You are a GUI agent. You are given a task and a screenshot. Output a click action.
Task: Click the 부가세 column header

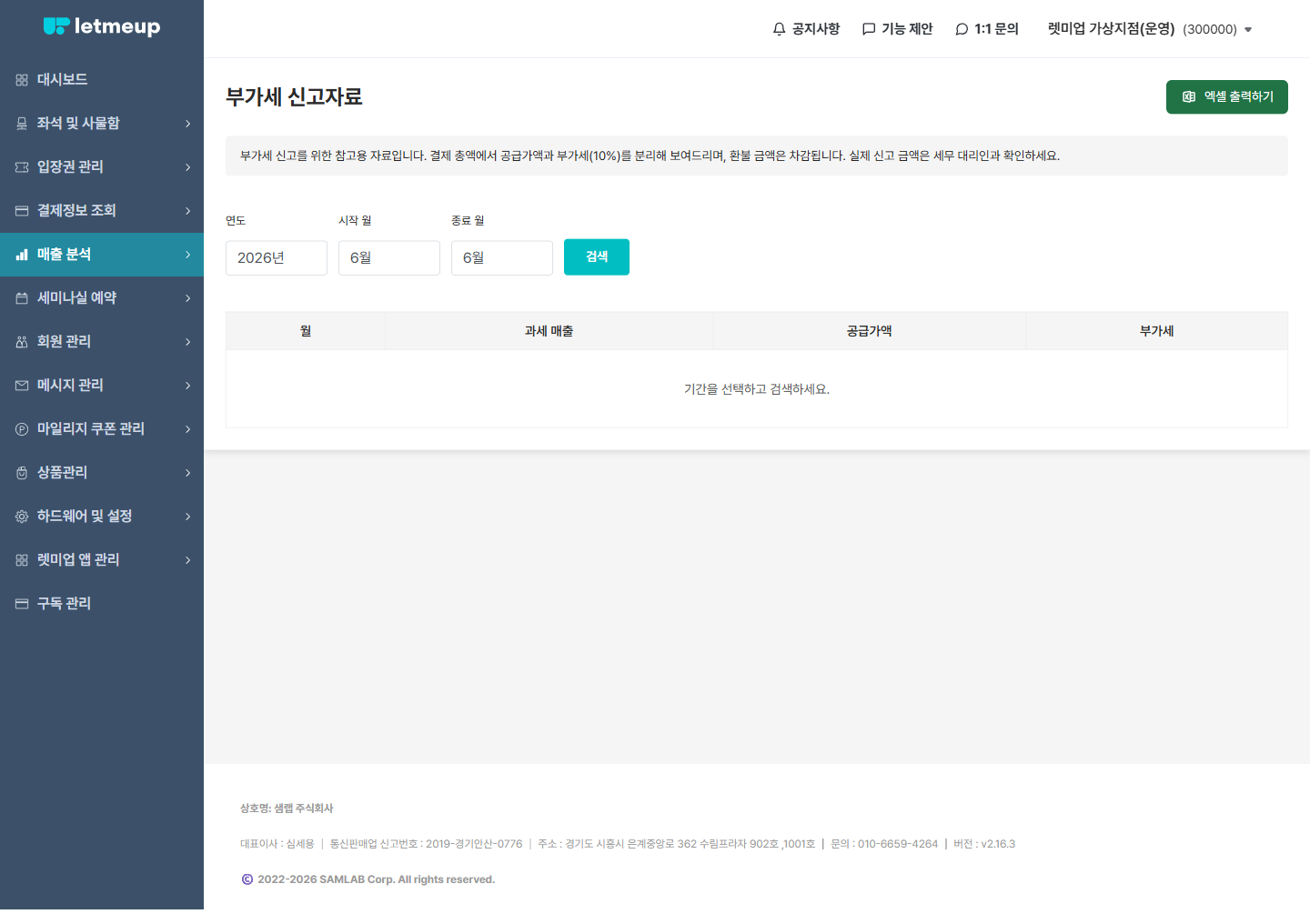pyautogui.click(x=1156, y=331)
